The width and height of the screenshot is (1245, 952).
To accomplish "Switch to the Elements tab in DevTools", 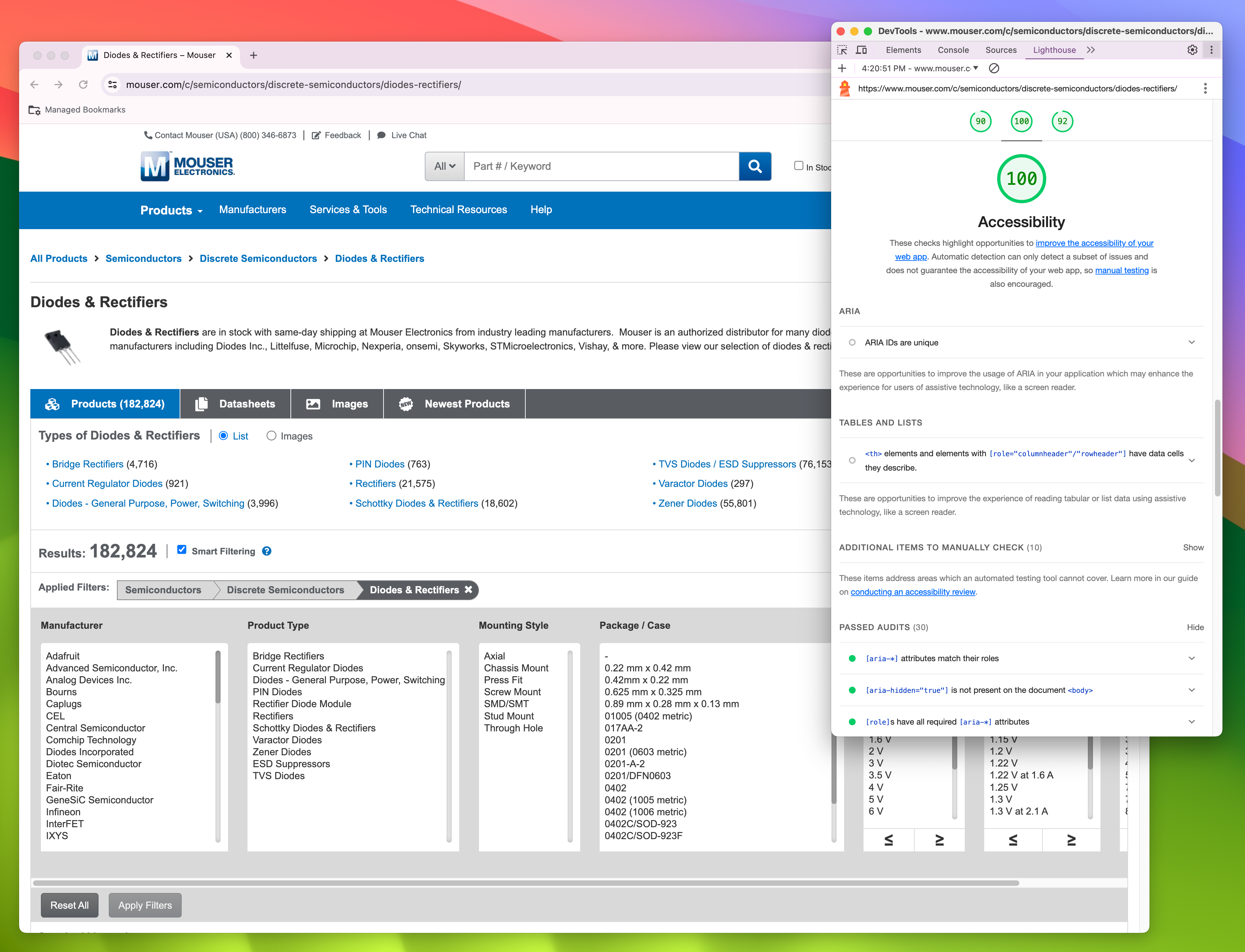I will click(903, 50).
